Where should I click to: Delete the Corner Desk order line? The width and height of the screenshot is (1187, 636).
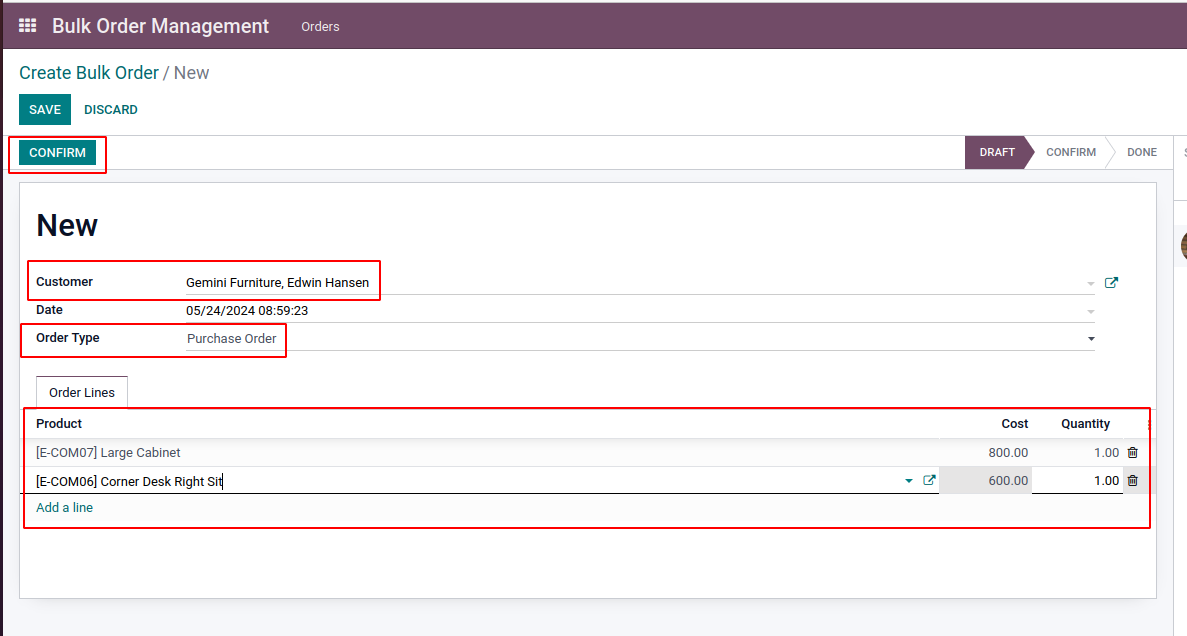(x=1132, y=480)
